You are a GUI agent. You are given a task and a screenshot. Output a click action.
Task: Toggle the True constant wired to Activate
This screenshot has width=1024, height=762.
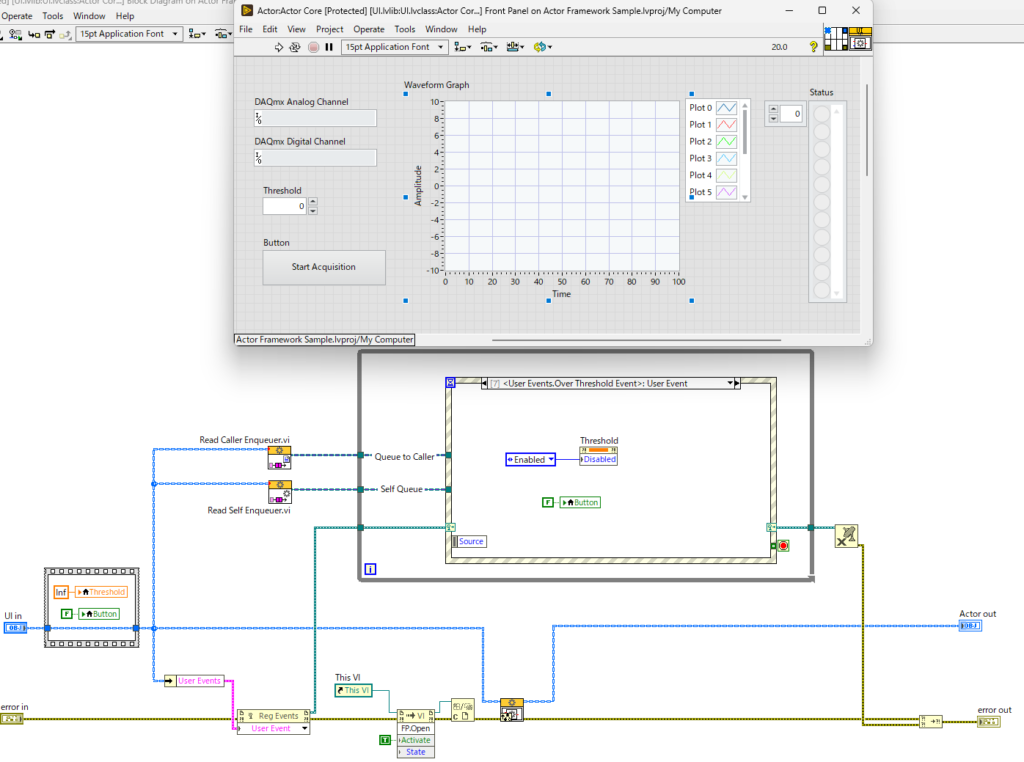tap(385, 740)
